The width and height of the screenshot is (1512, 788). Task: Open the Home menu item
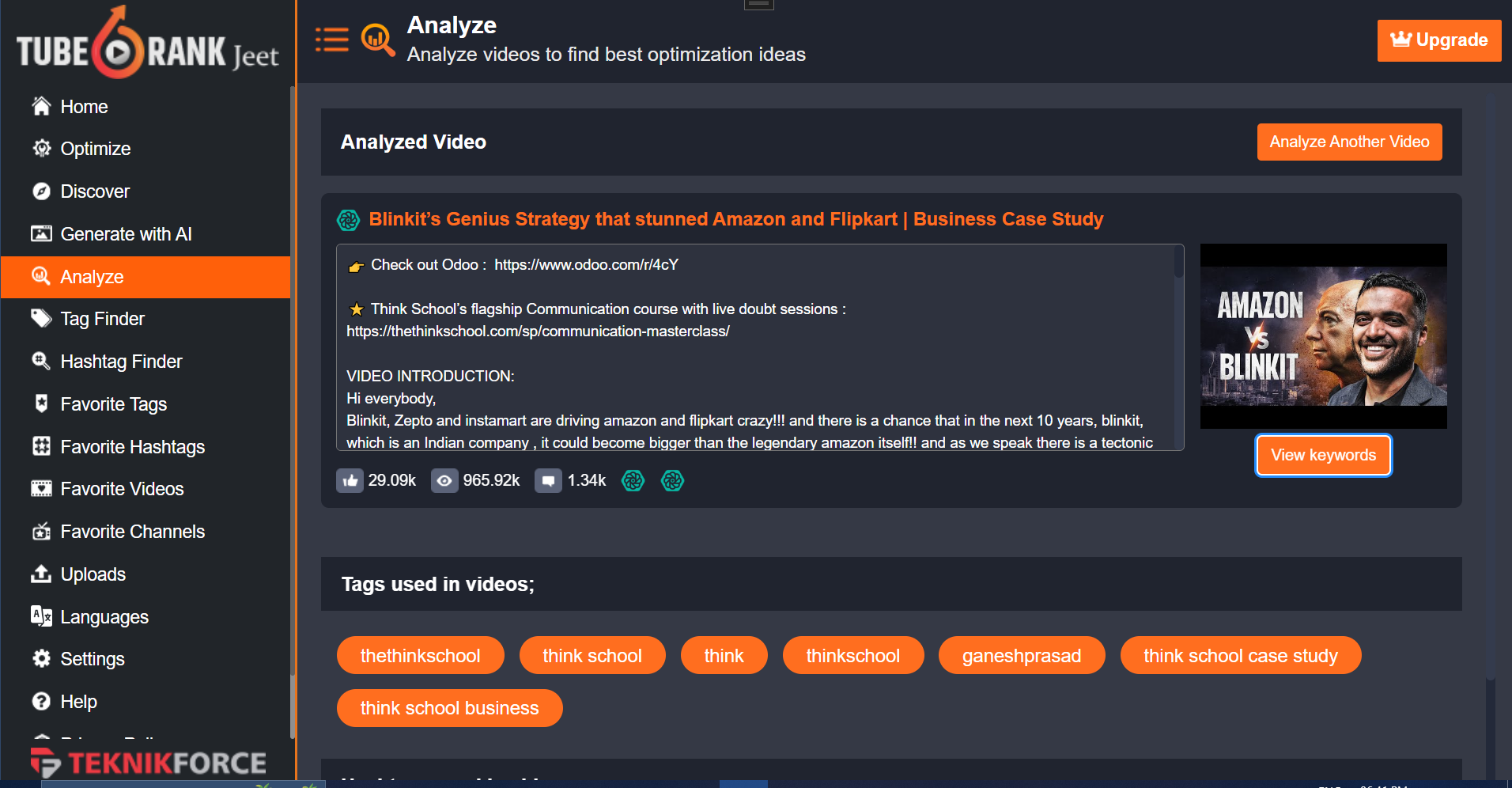pyautogui.click(x=146, y=106)
